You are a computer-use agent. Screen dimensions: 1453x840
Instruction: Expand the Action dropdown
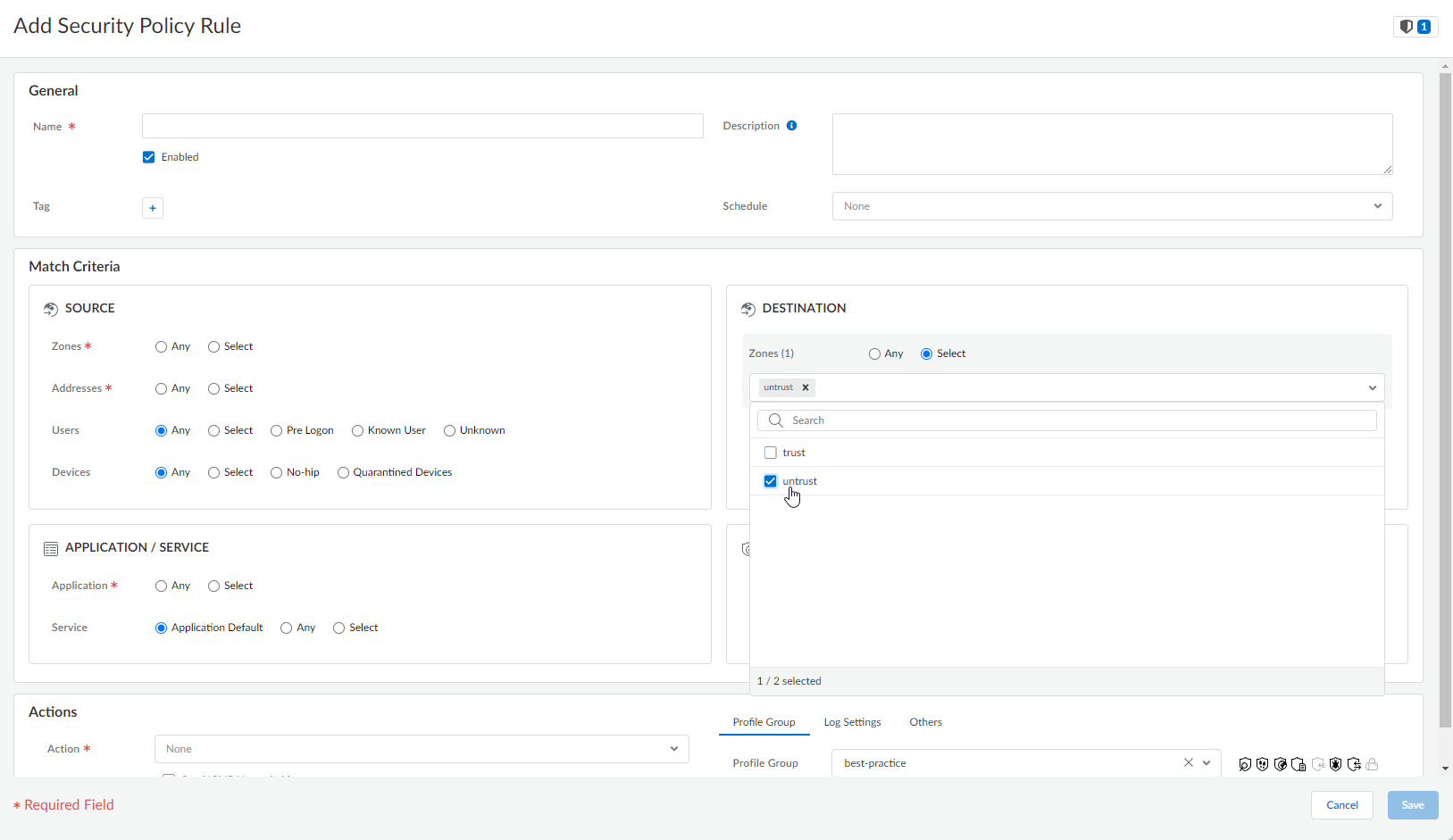point(422,749)
